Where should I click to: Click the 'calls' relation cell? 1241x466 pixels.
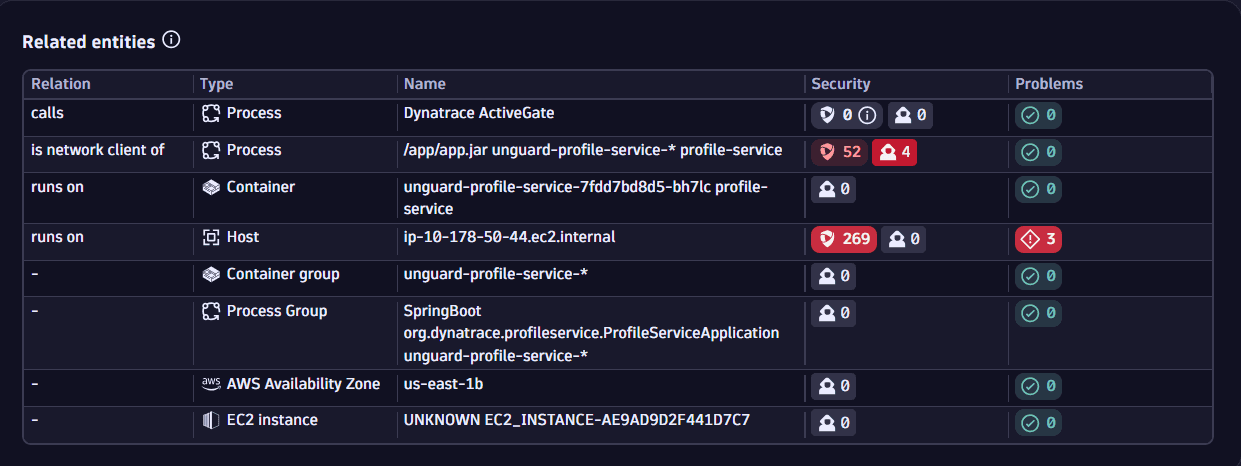47,114
